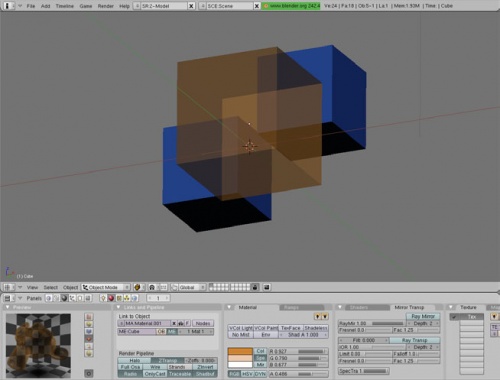
Task: Open the buttons window type selector
Action: pos(9,298)
